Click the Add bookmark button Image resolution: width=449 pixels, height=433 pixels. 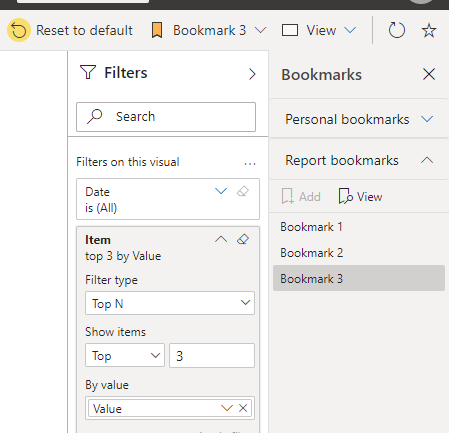click(x=301, y=196)
